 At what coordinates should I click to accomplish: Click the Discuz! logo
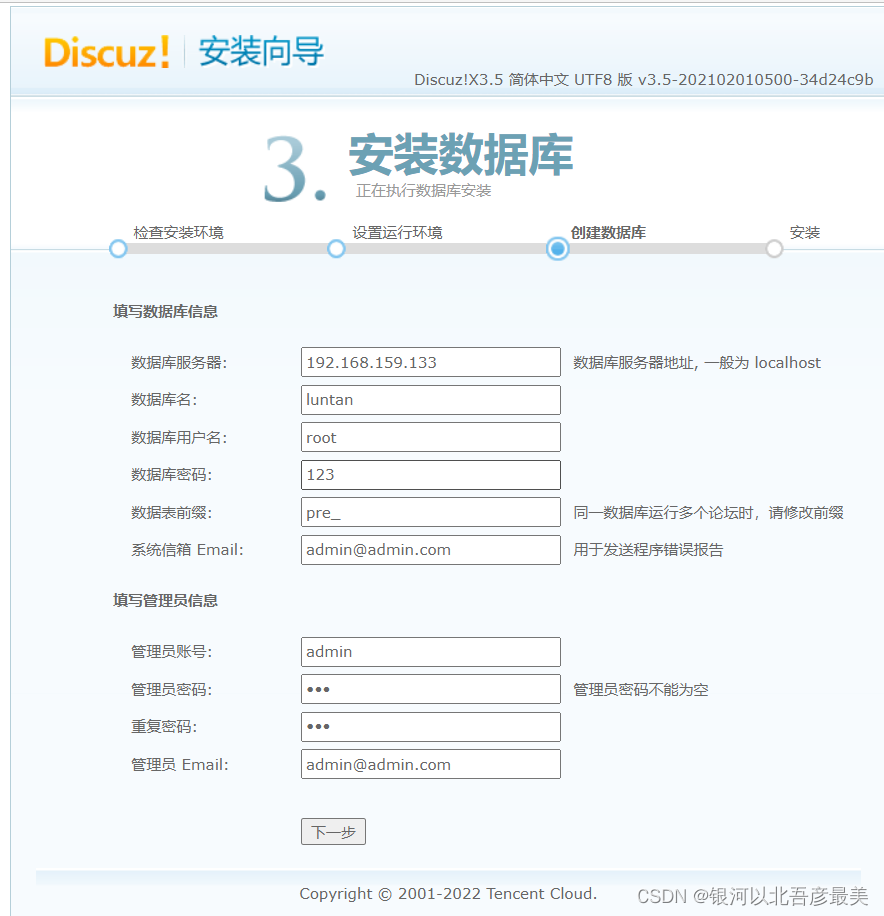(x=107, y=52)
